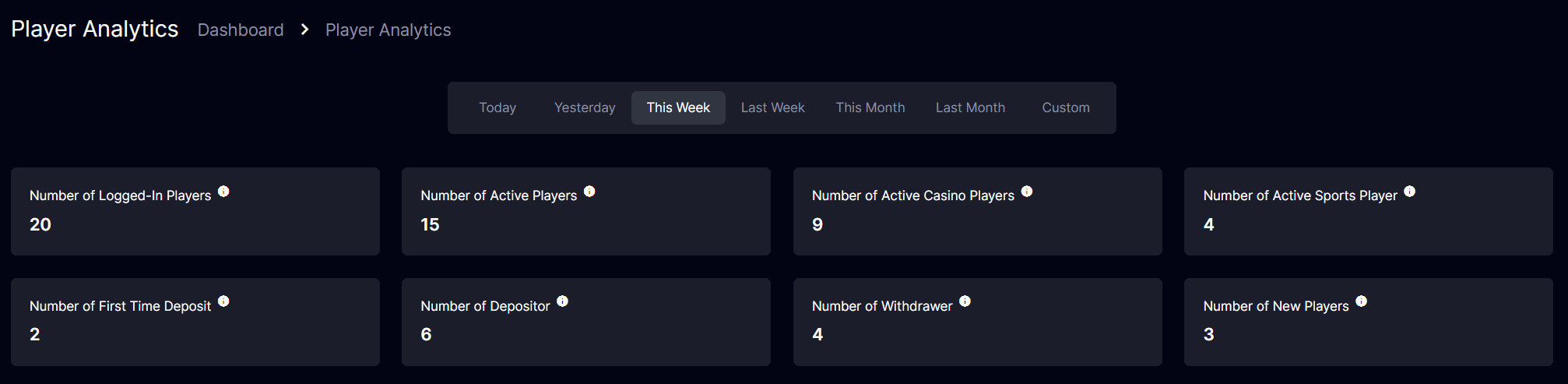Open info icon beside Number of Withdrawer
This screenshot has height=384, width=1568.
[965, 301]
